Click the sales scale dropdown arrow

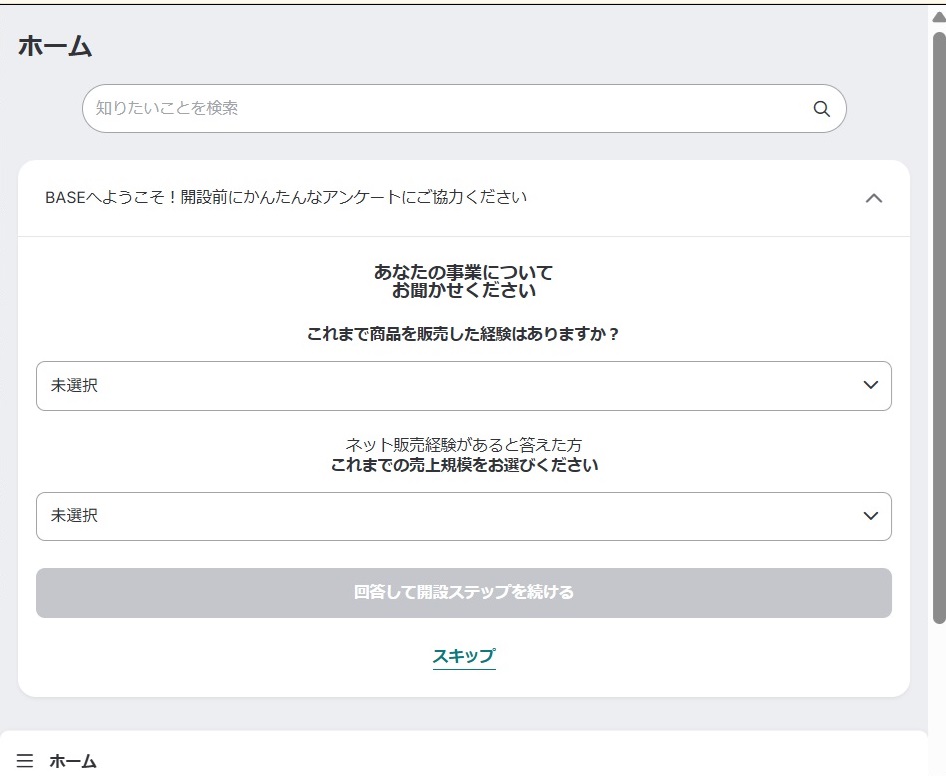pos(870,516)
